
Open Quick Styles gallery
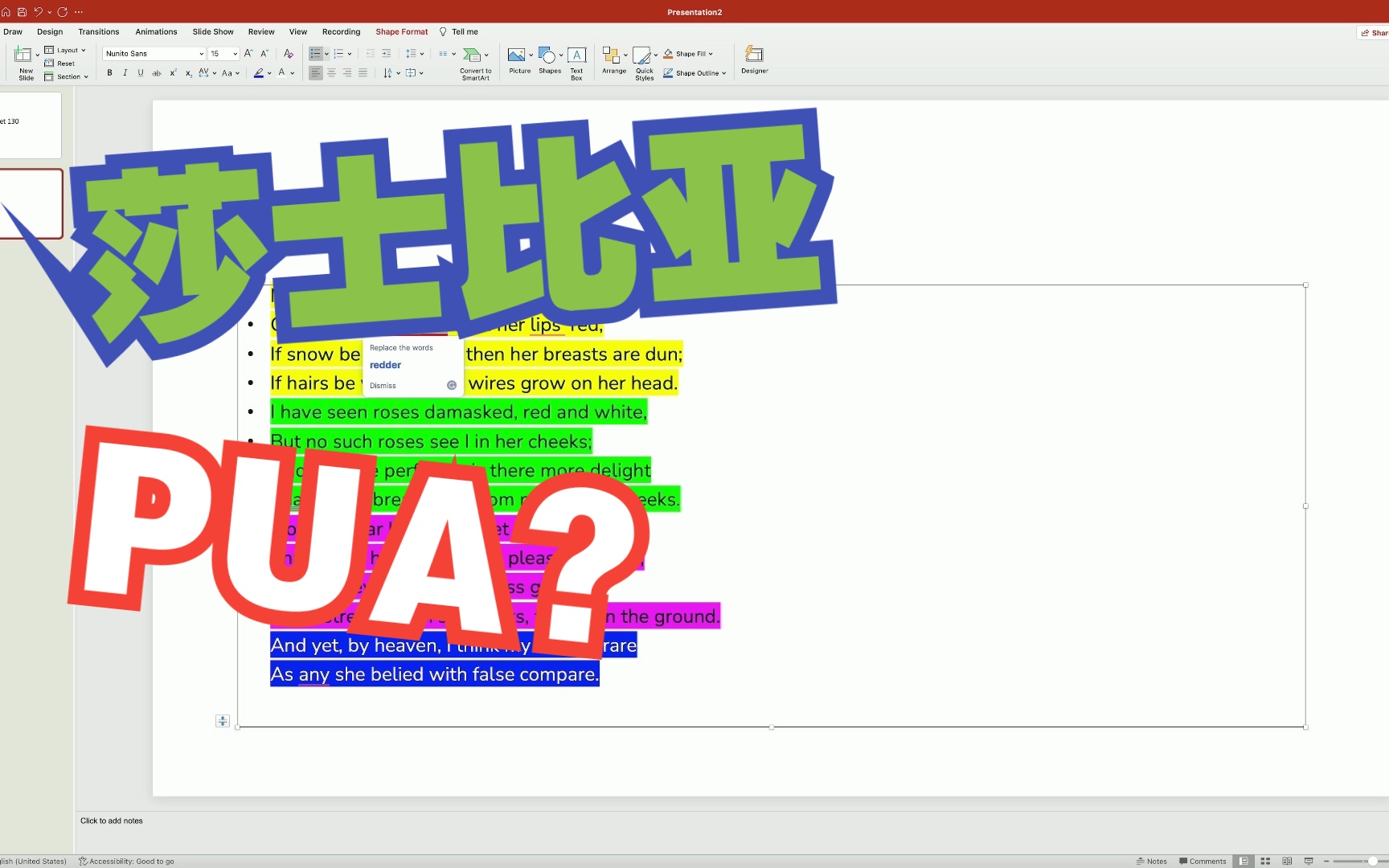pos(645,63)
